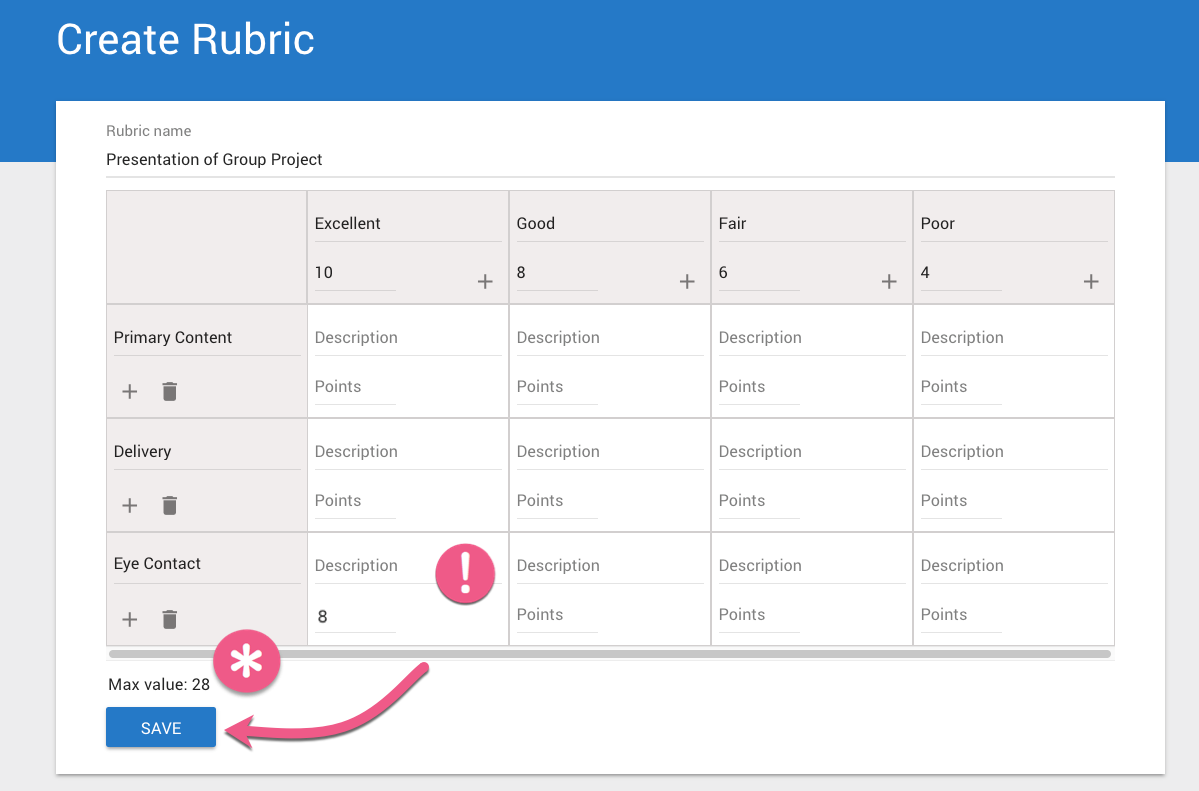
Task: Delete the Primary Content row with trash icon
Action: click(170, 391)
